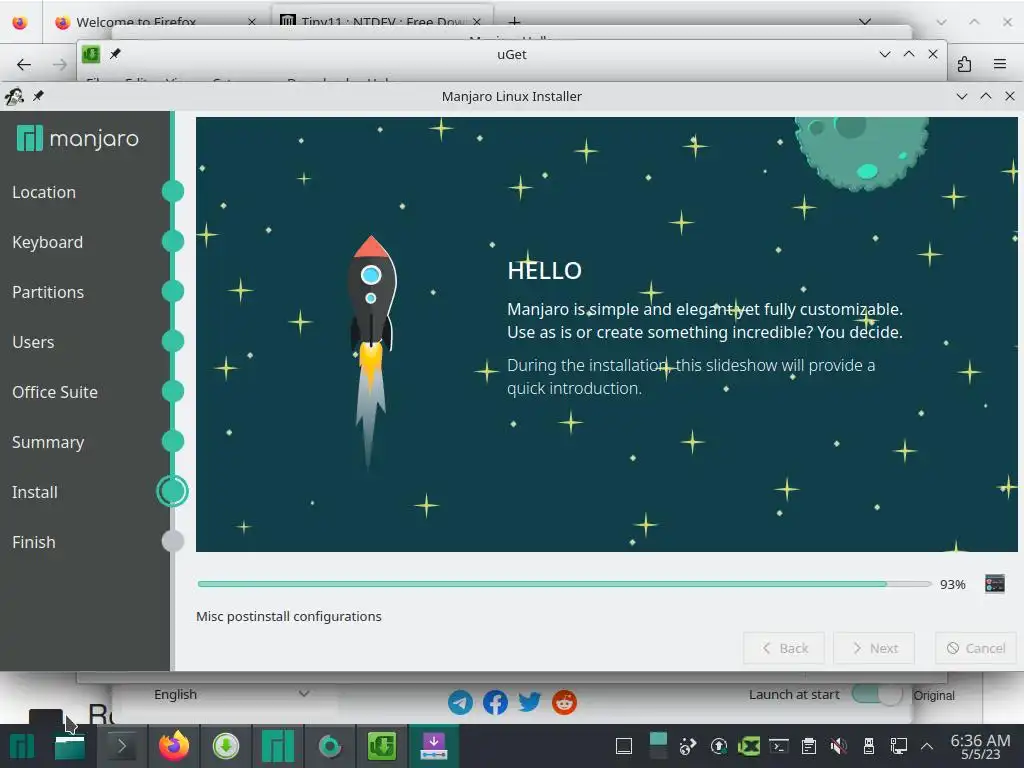Open the Manjaro application launcher in taskbar
The height and width of the screenshot is (768, 1024).
pos(22,746)
